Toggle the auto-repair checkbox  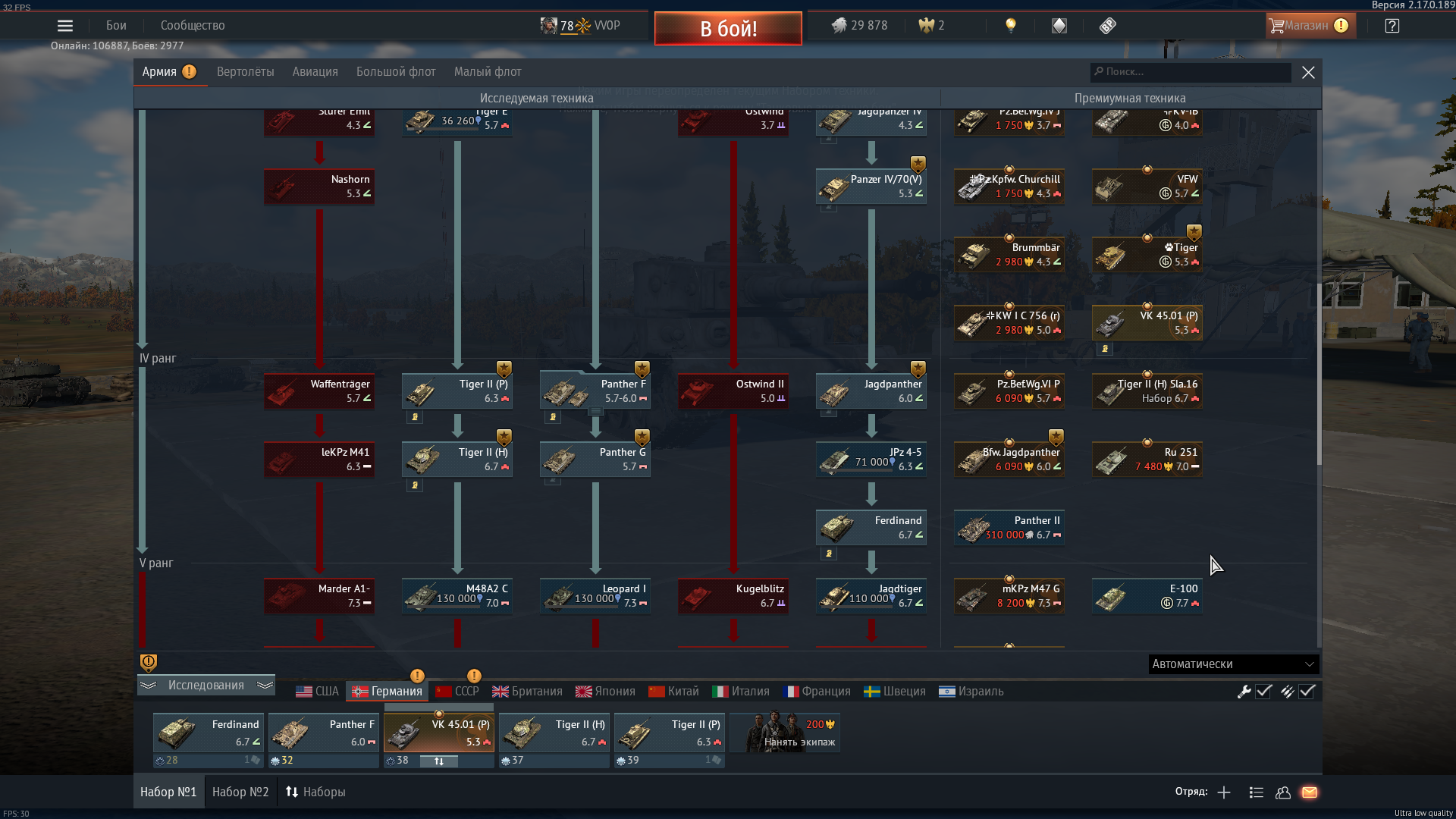pyautogui.click(x=1263, y=692)
